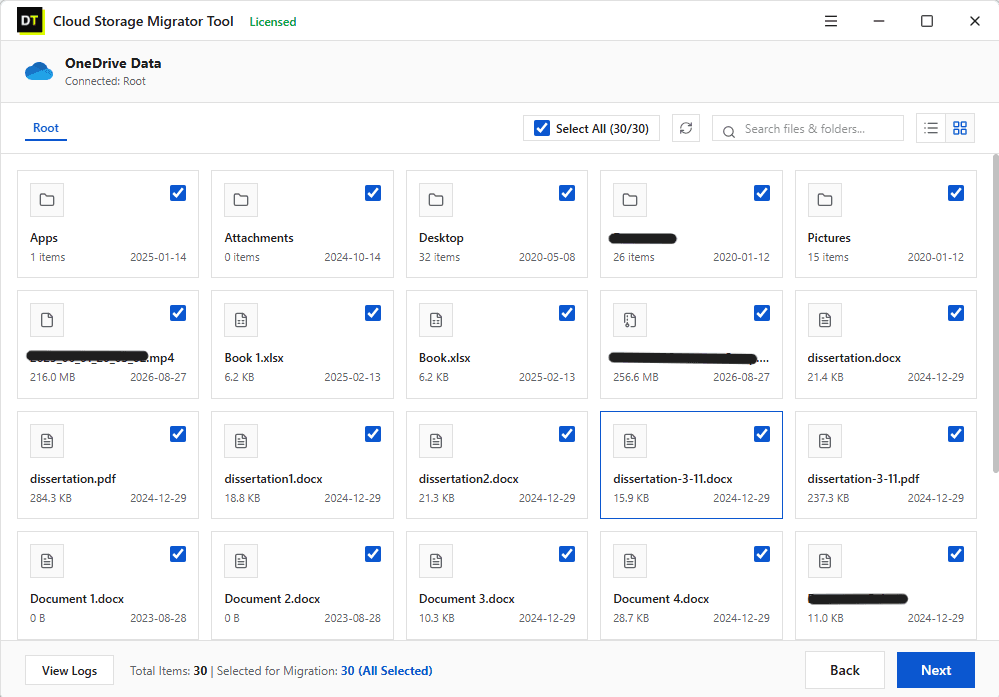Uncheck the Document 3.docx checkbox
Screen dimensions: 999x697
pyautogui.click(x=567, y=554)
